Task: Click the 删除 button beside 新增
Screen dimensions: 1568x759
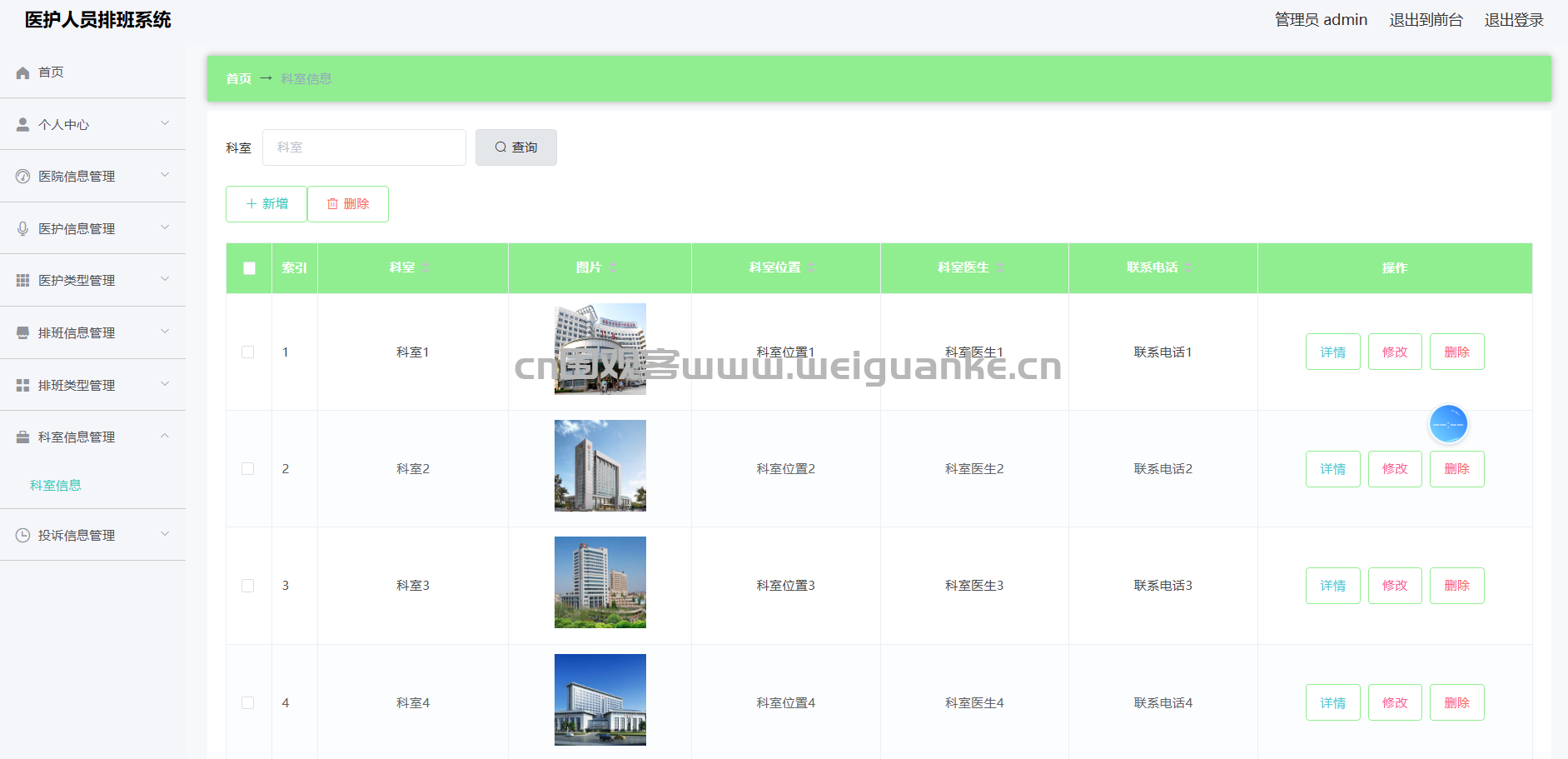Action: pos(348,204)
